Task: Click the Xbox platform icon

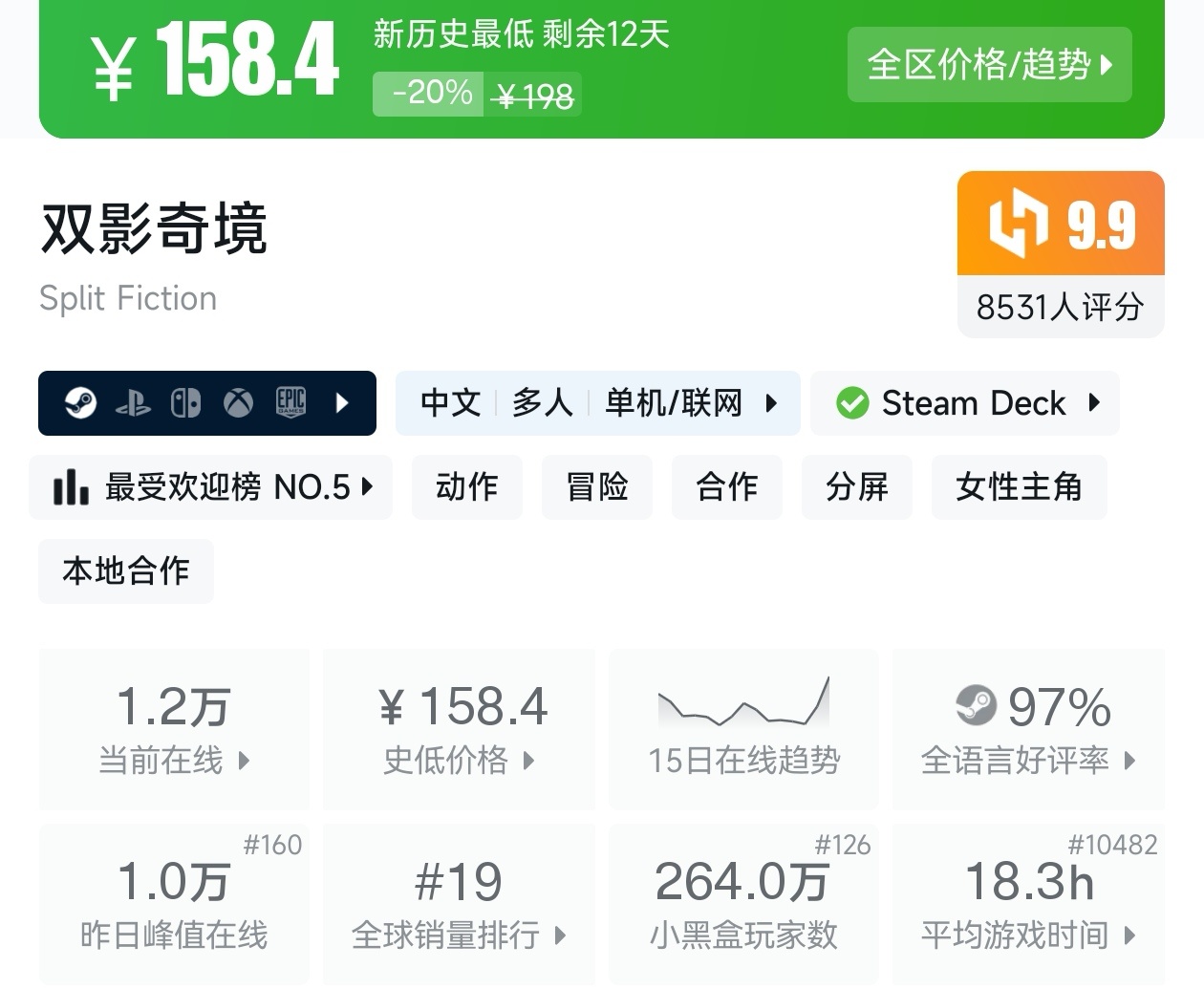Action: 238,403
